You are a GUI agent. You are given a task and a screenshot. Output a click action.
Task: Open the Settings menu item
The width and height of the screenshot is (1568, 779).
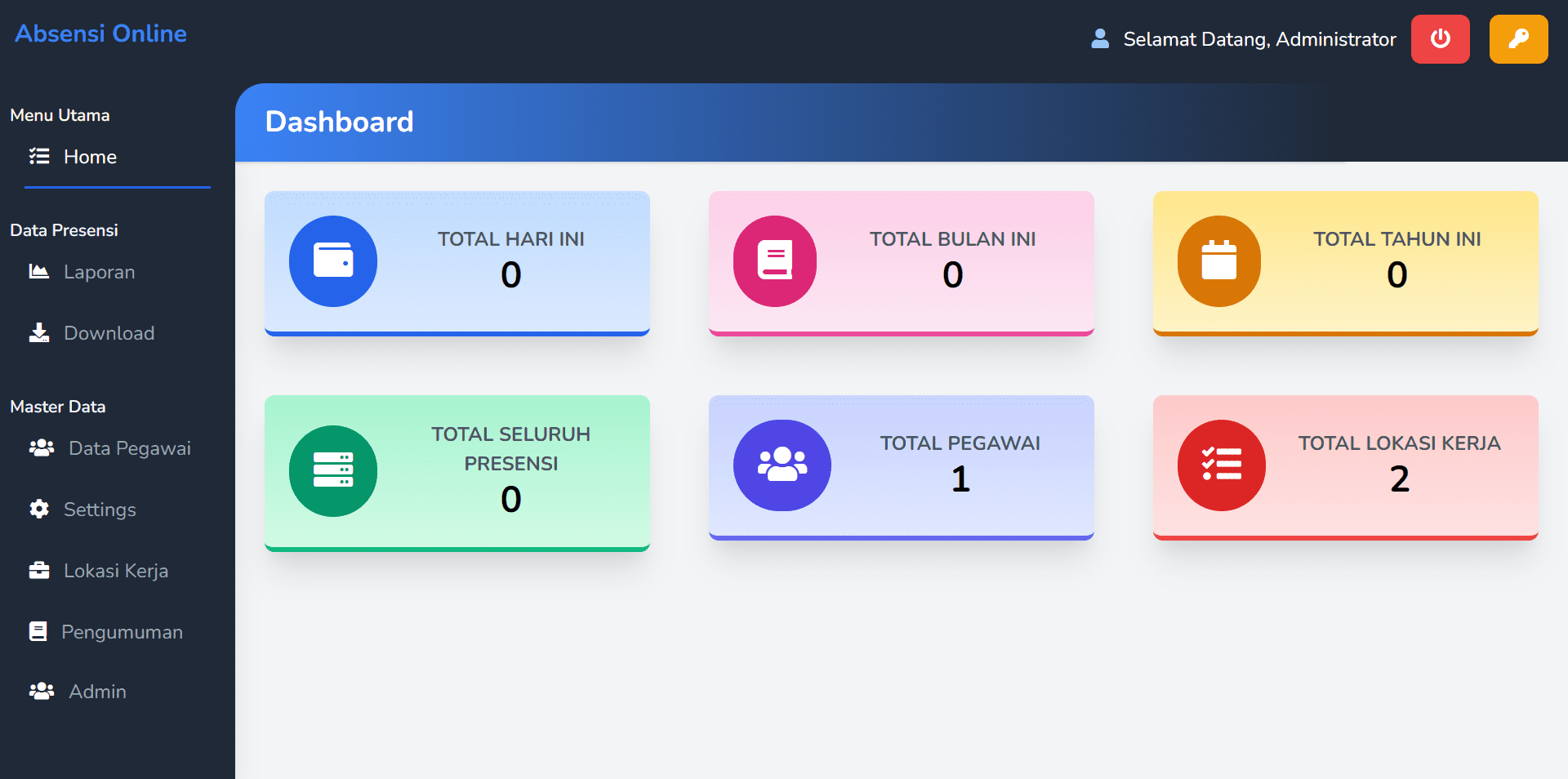100,510
